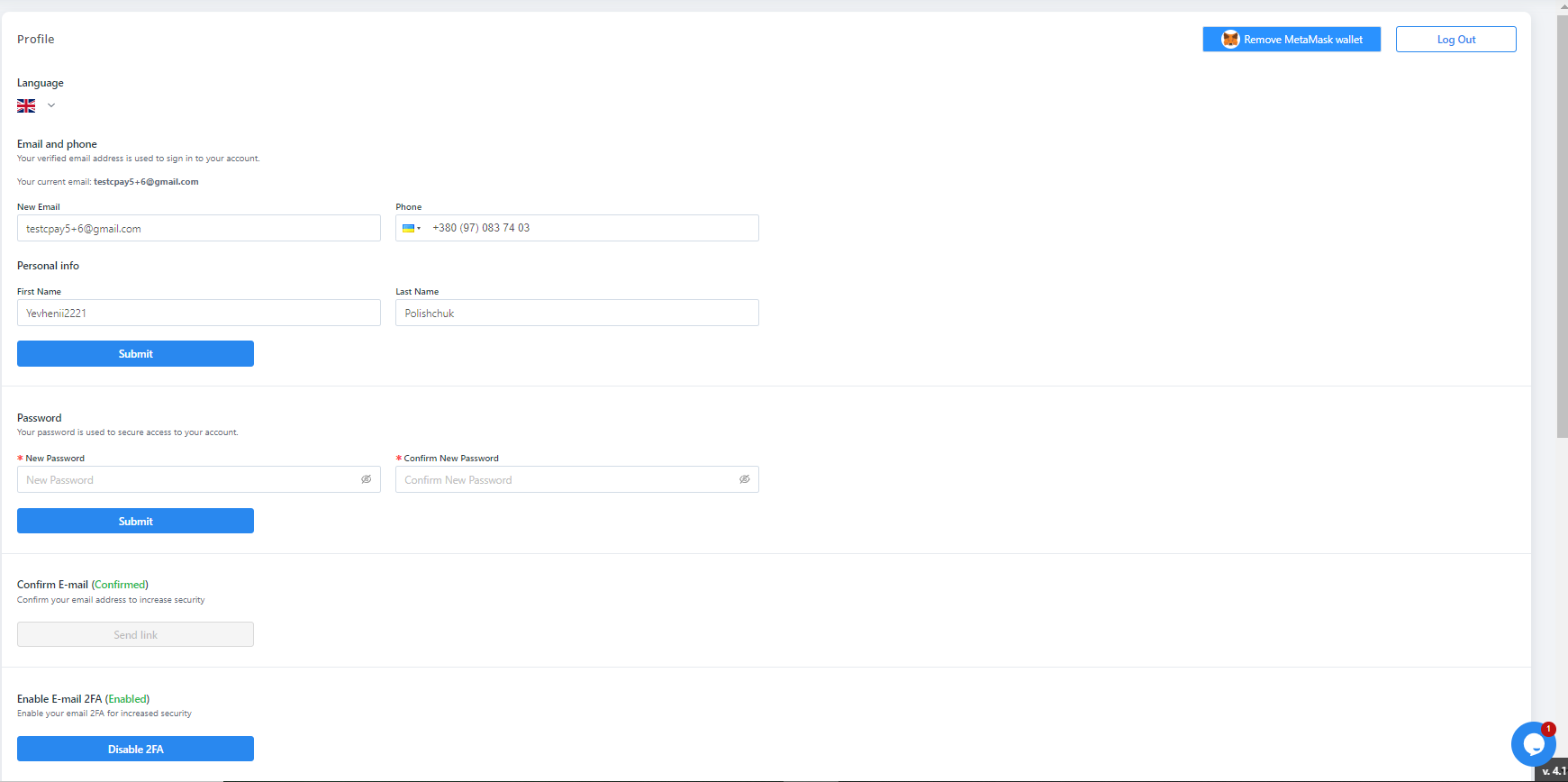Click the Disable 2FA button

pos(135,749)
